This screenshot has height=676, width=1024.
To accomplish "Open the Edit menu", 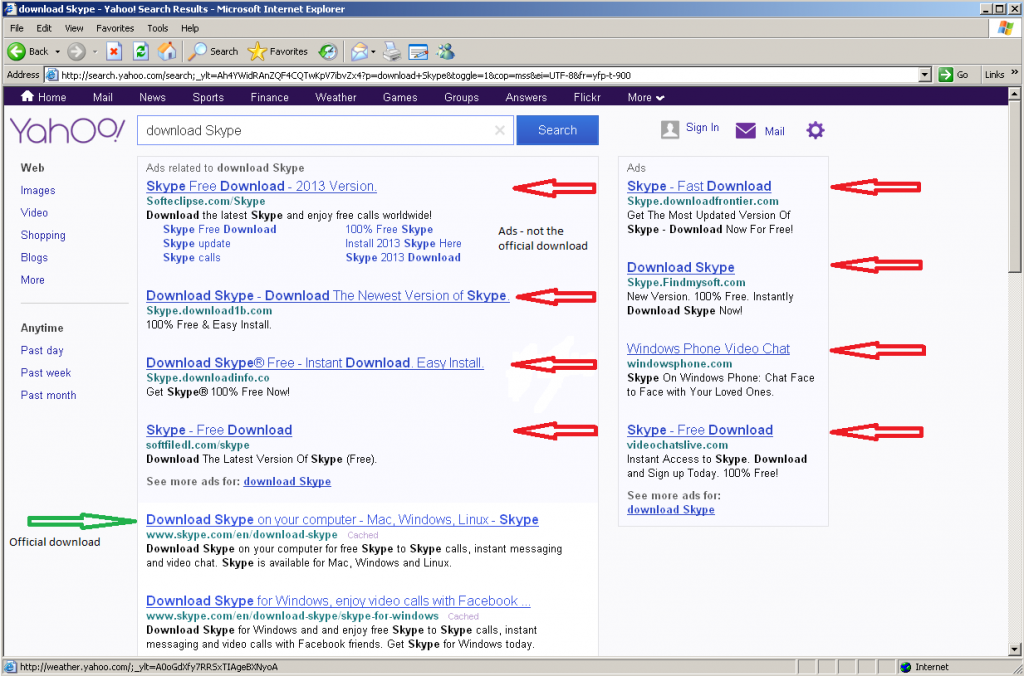I will tap(44, 28).
